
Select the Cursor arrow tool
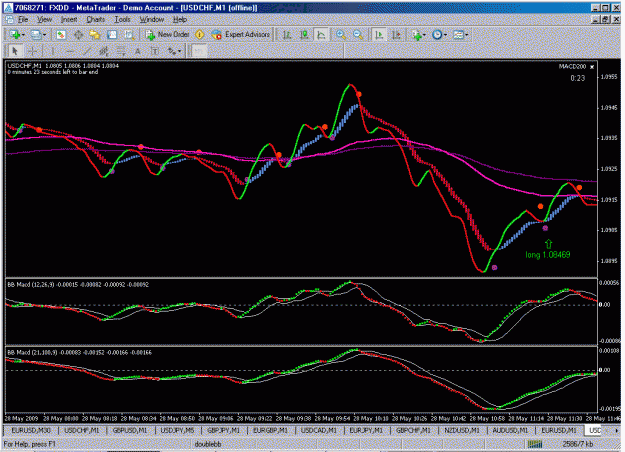(x=15, y=51)
